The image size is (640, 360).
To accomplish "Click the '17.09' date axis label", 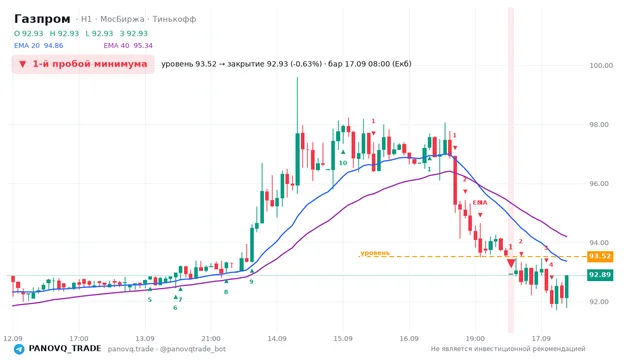I will [x=541, y=338].
